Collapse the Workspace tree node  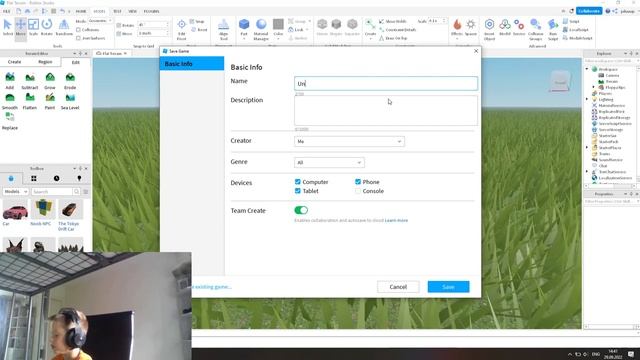(587, 69)
